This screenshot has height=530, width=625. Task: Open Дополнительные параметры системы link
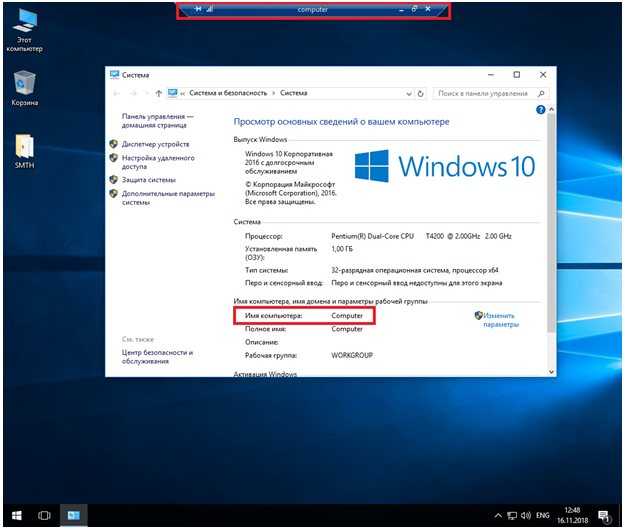click(x=168, y=198)
